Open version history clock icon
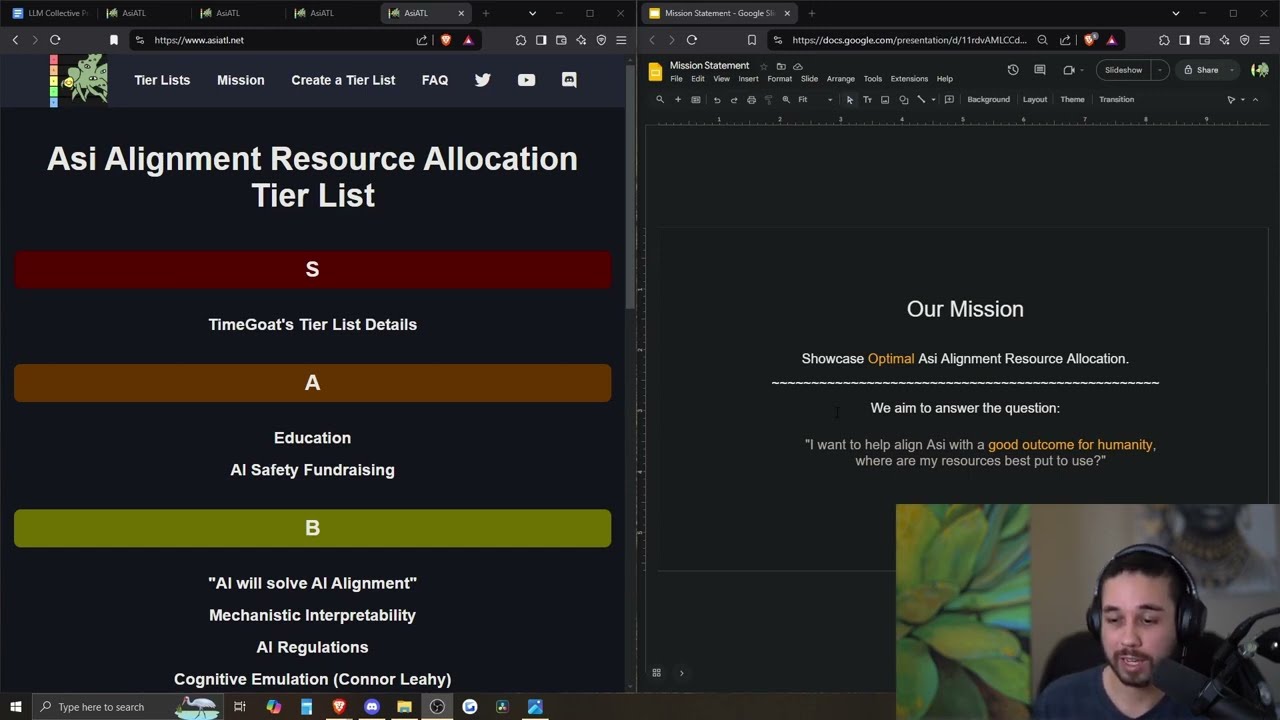The width and height of the screenshot is (1280, 720). (1013, 70)
